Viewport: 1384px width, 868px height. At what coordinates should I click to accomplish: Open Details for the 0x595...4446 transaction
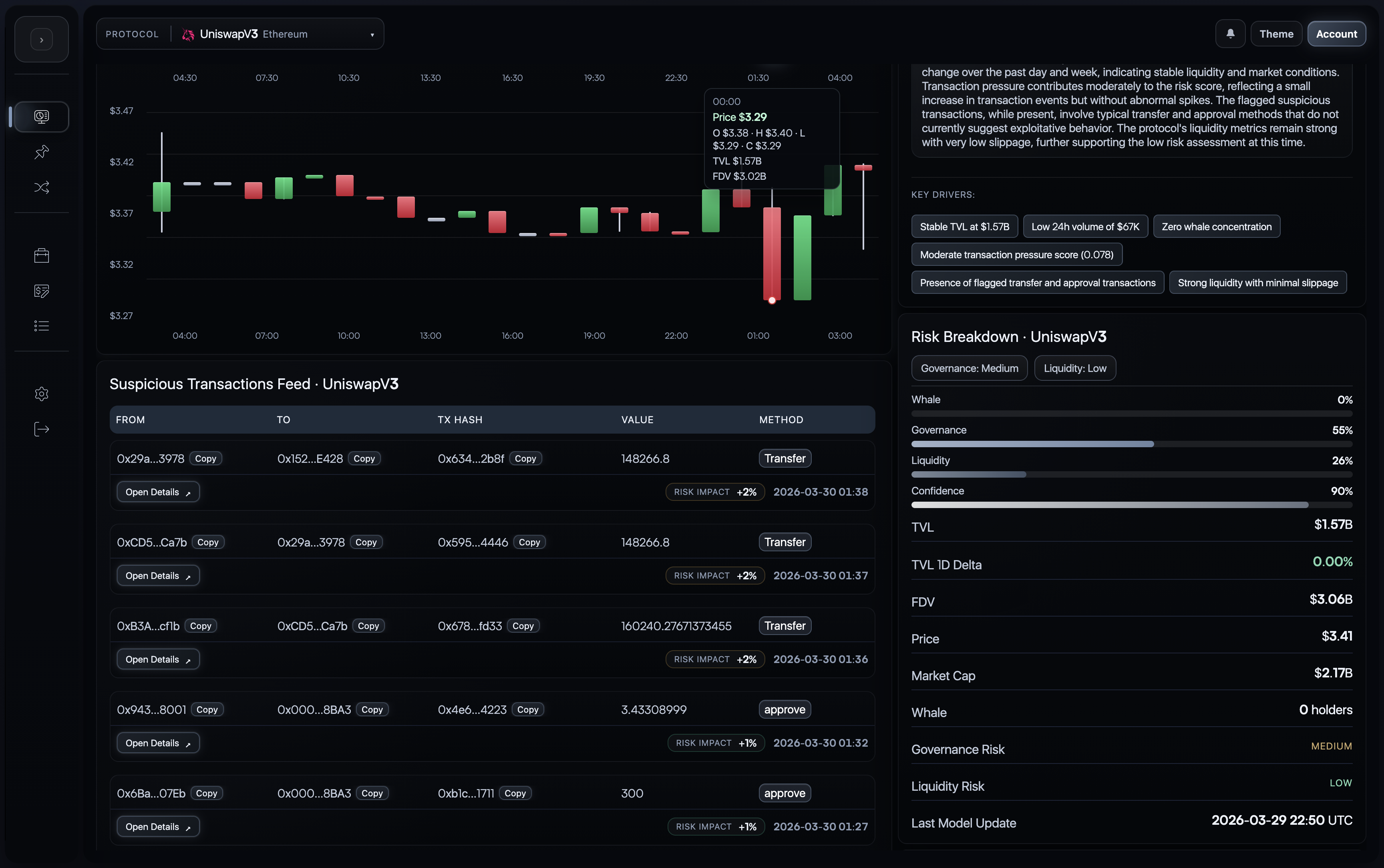[158, 576]
